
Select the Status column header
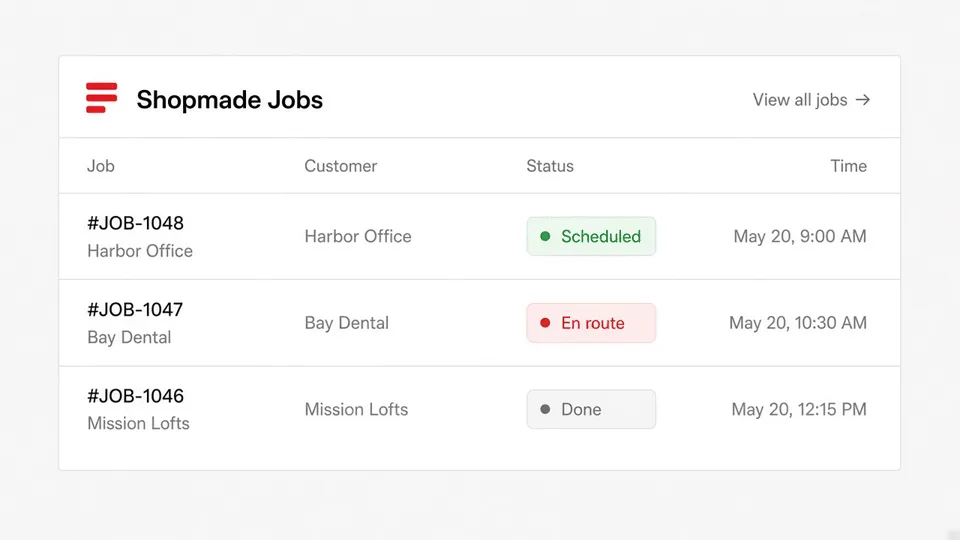pyautogui.click(x=550, y=166)
